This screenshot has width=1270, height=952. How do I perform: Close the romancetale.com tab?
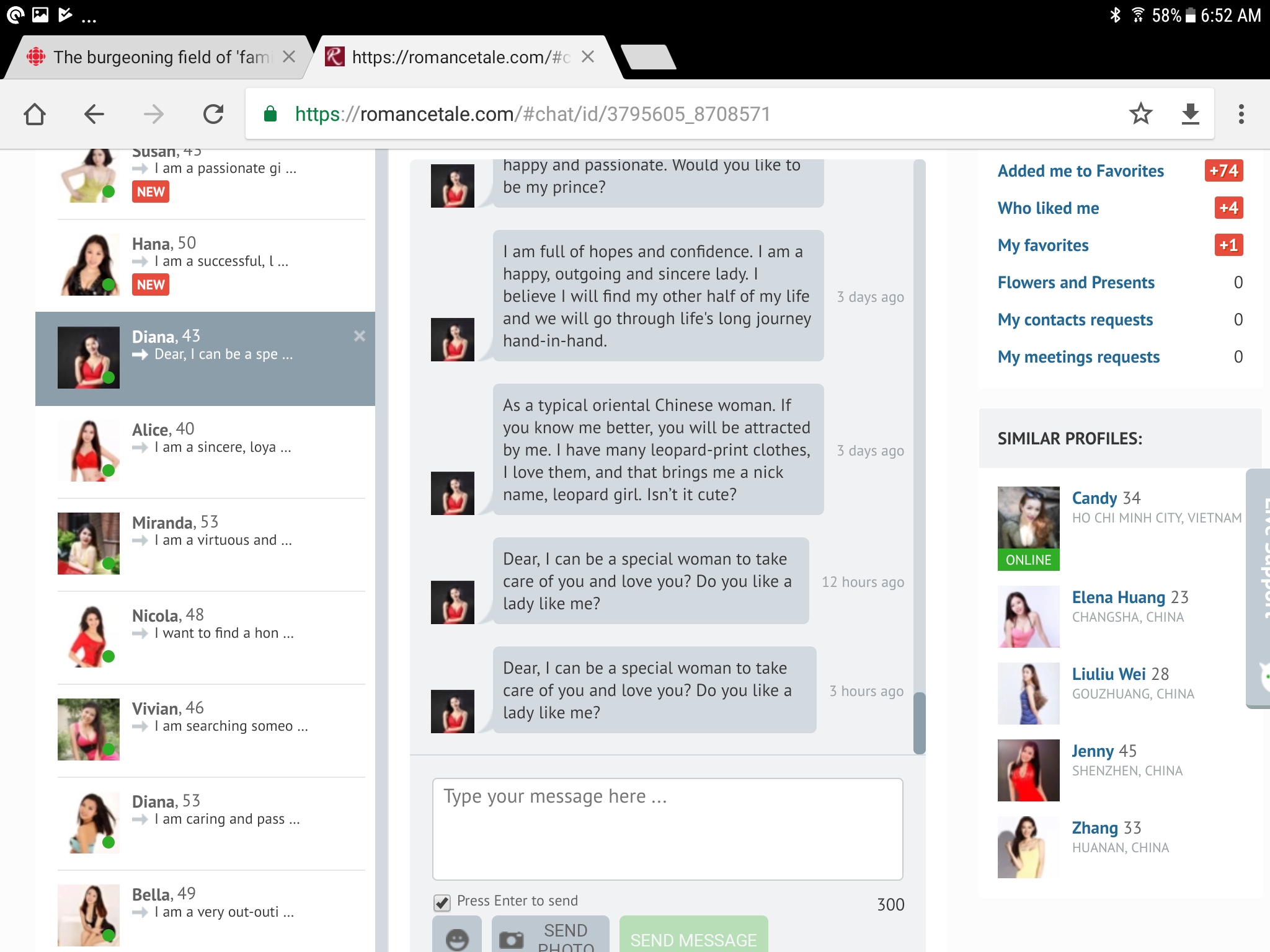tap(588, 57)
